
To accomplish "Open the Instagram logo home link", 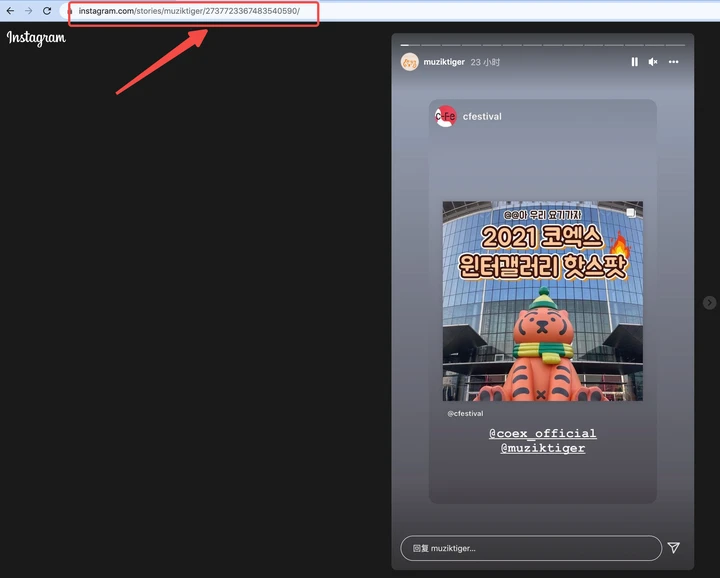I will 36,38.
